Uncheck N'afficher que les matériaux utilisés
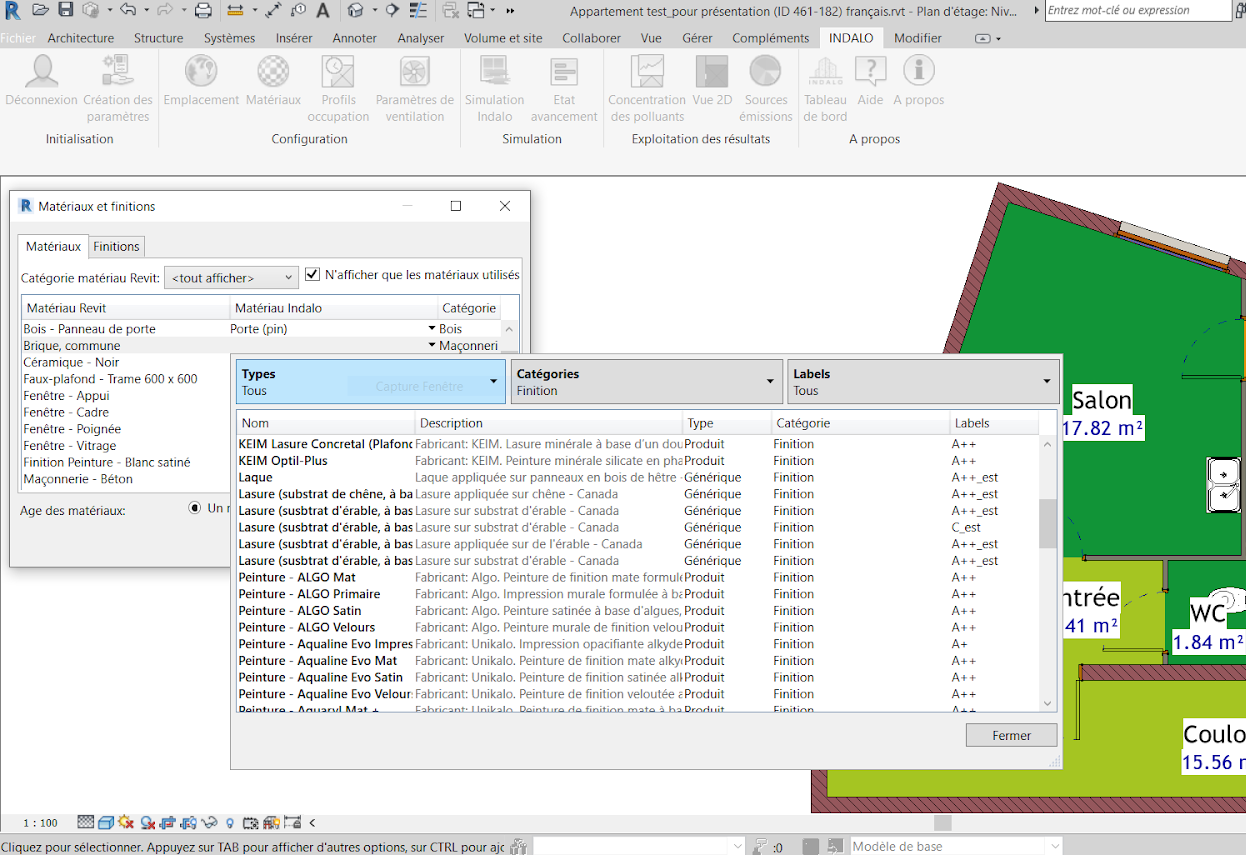1246x855 pixels. pos(313,274)
